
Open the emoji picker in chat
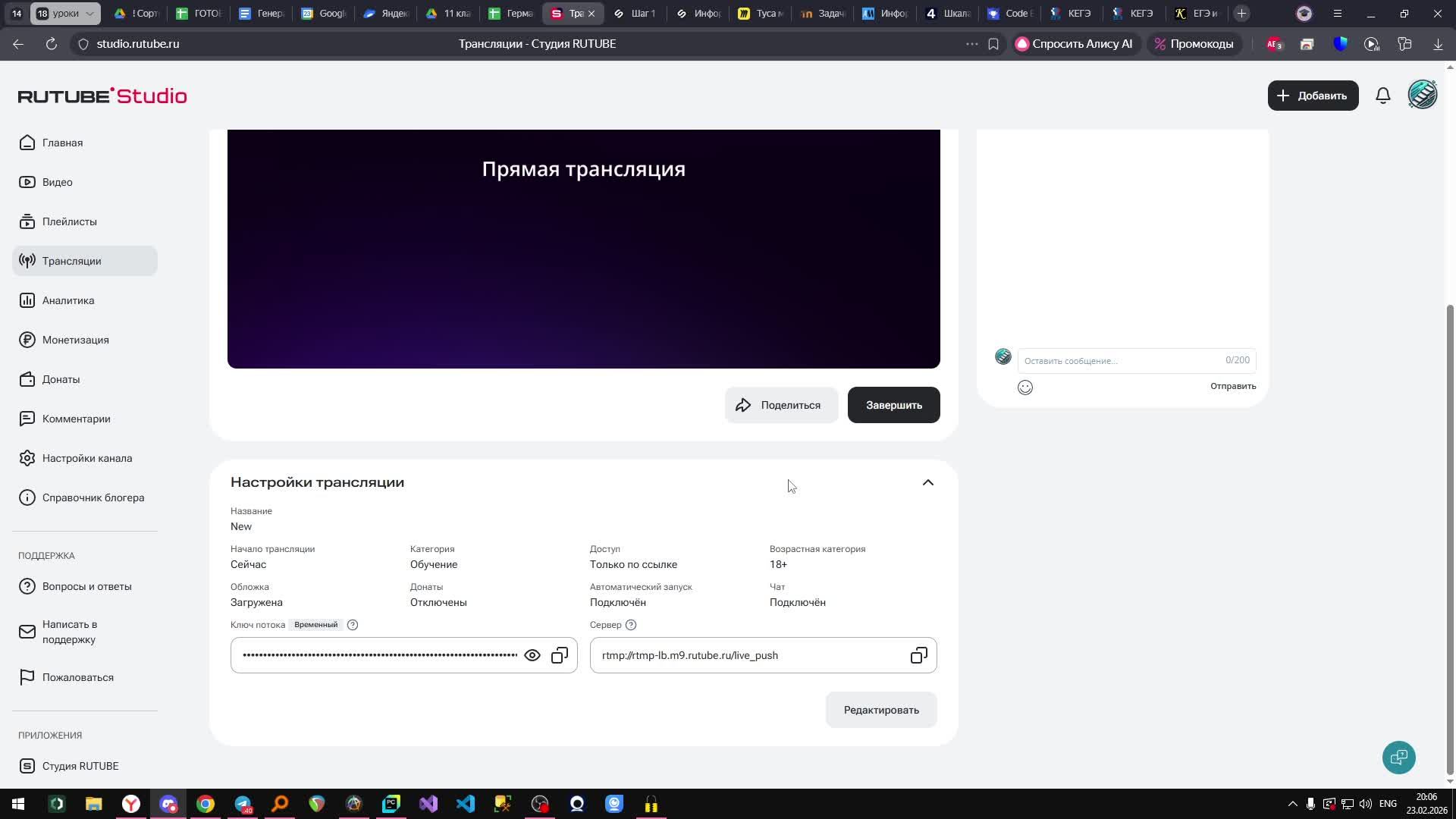1025,388
